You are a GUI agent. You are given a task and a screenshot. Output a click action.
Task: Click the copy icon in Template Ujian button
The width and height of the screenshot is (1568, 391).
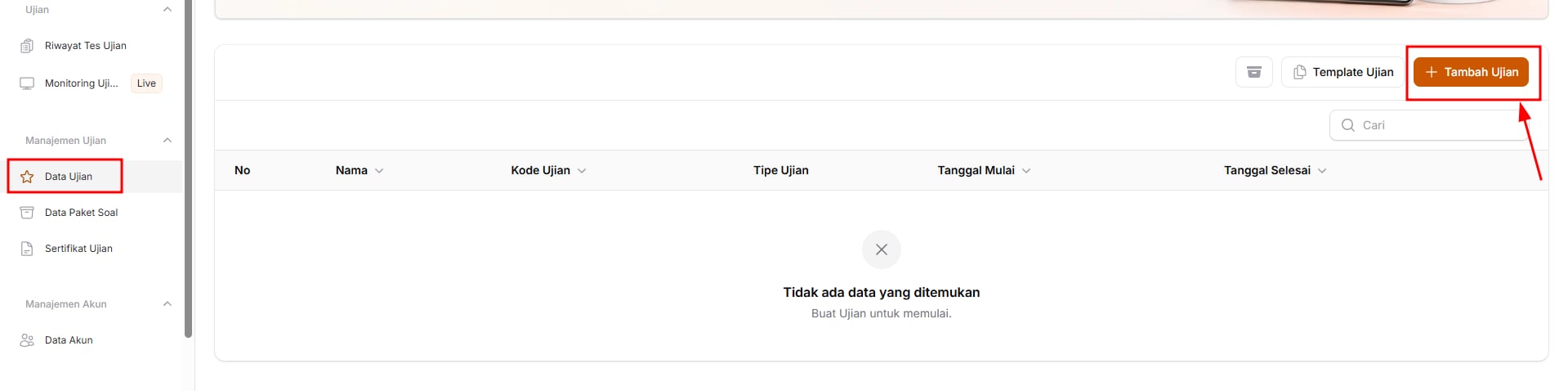[x=1299, y=72]
